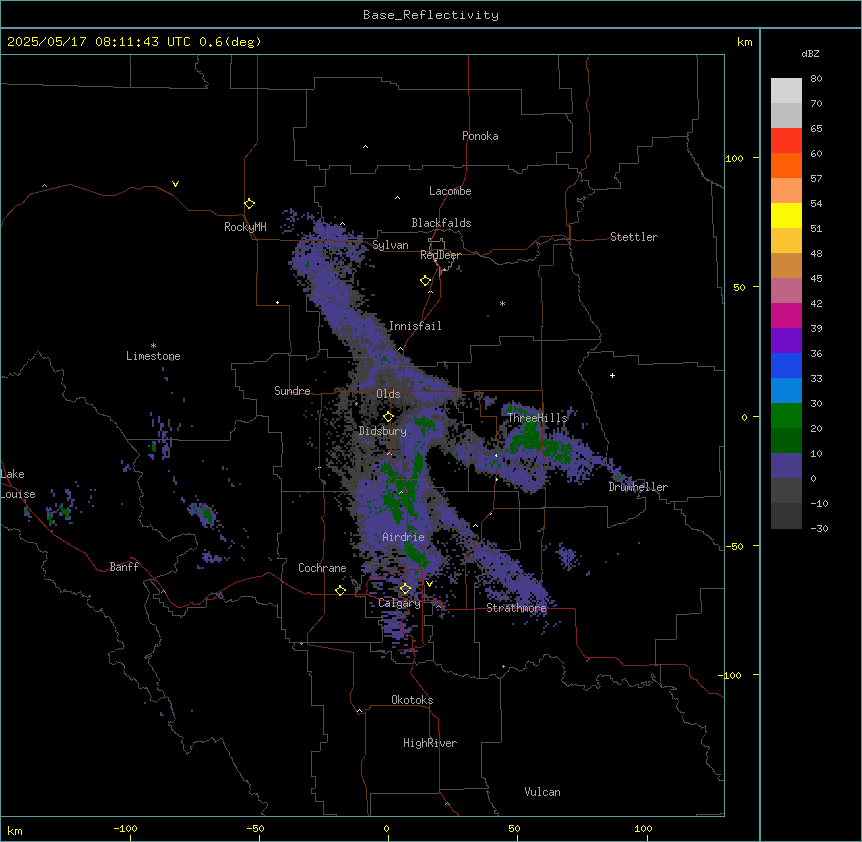The width and height of the screenshot is (862, 842).
Task: Pick the slate purple 10-0 dBZ legend color
Action: (786, 466)
